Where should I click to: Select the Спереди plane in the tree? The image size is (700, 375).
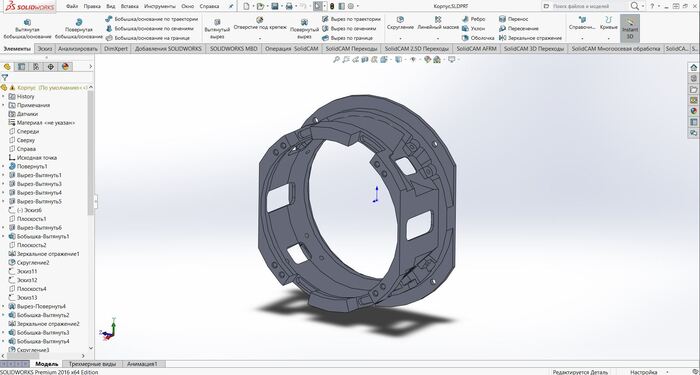click(x=24, y=132)
